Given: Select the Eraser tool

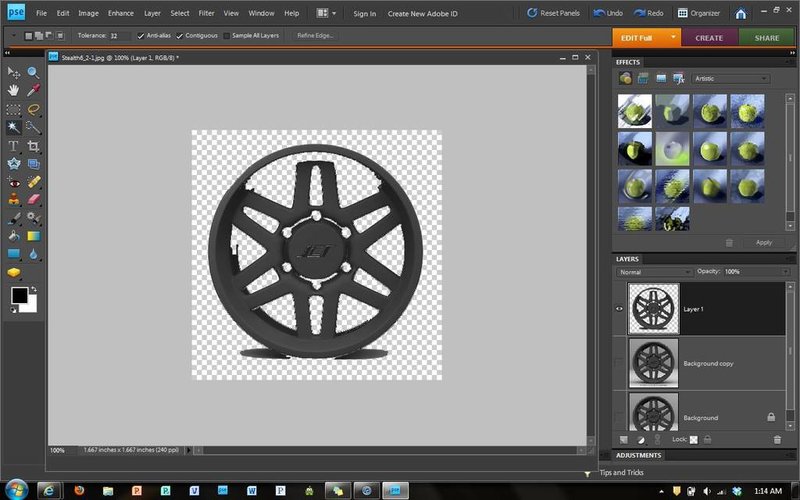Looking at the screenshot, I should pyautogui.click(x=33, y=199).
